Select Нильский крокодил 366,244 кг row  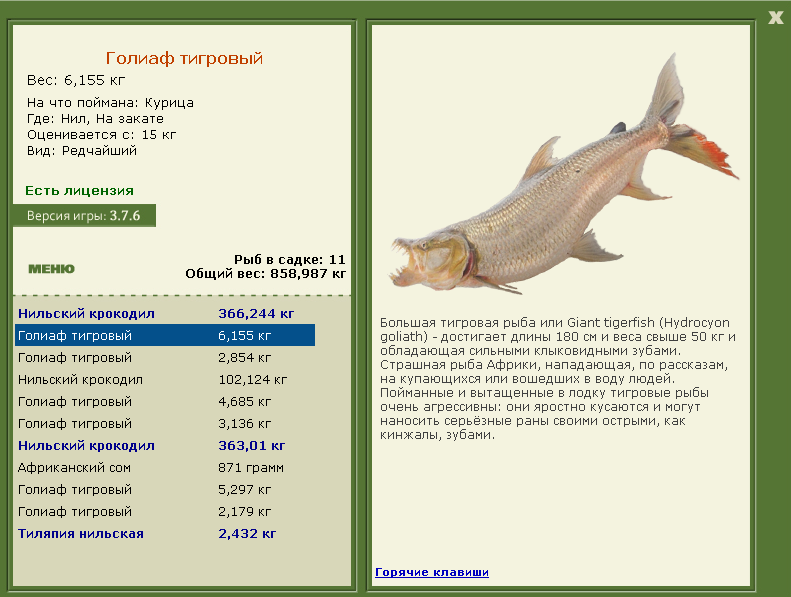[165, 314]
